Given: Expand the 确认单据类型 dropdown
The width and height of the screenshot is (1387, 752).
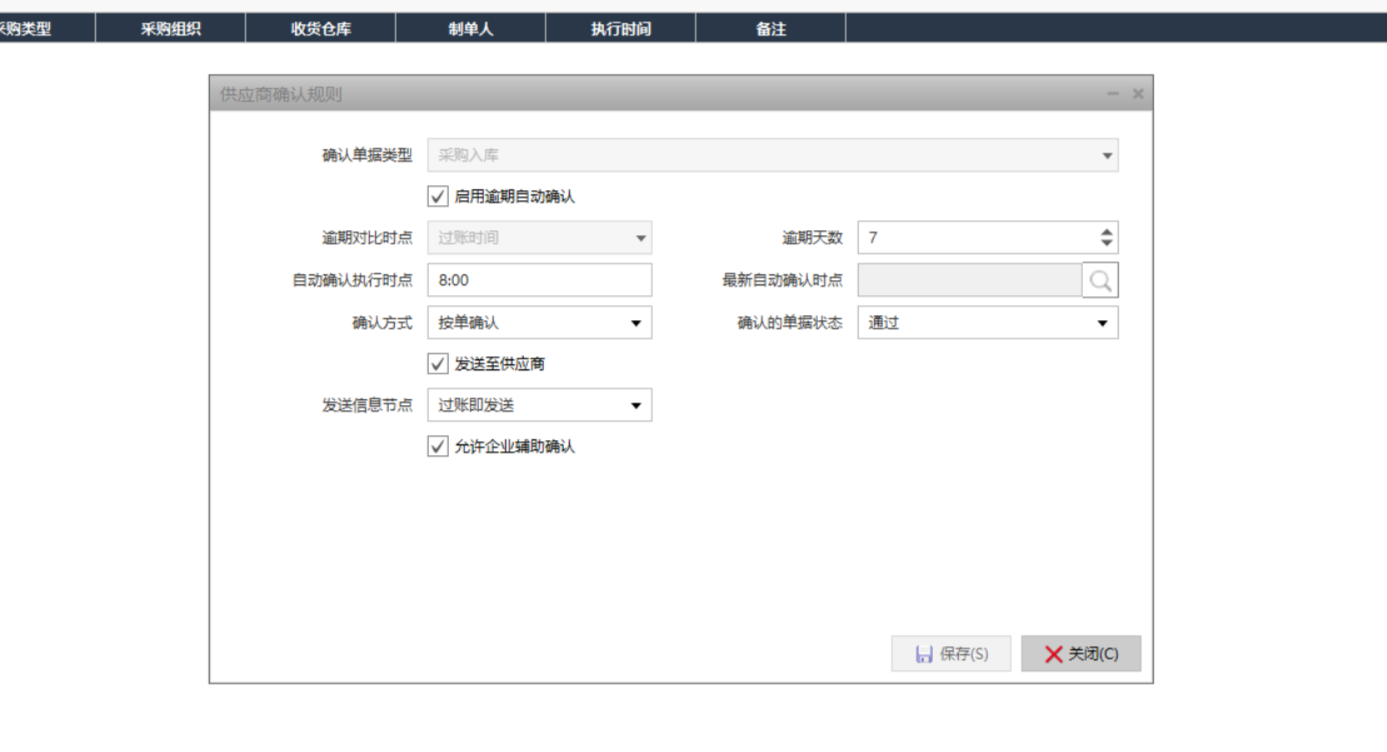Looking at the screenshot, I should click(1106, 156).
